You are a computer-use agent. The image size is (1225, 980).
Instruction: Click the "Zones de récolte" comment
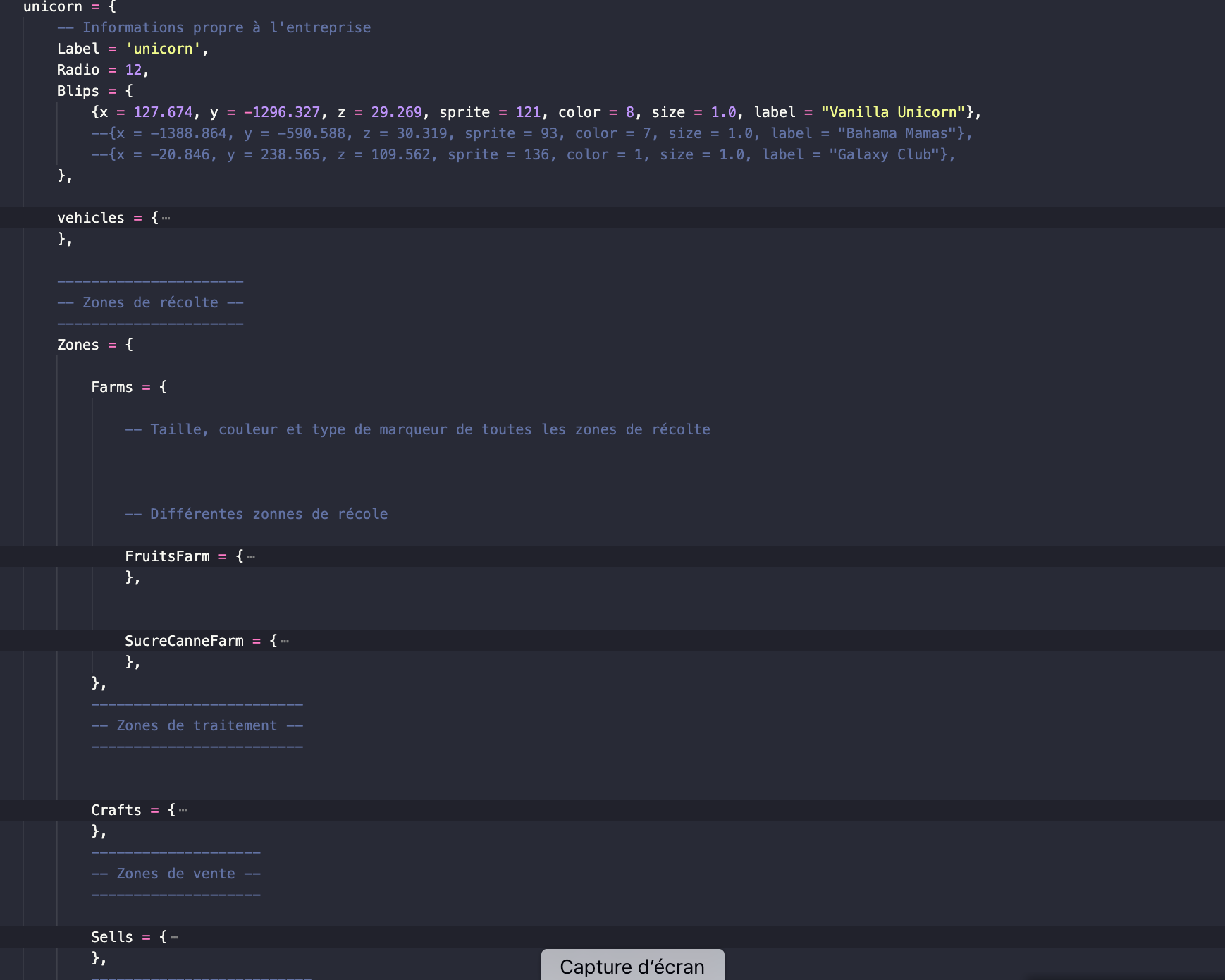click(x=150, y=302)
